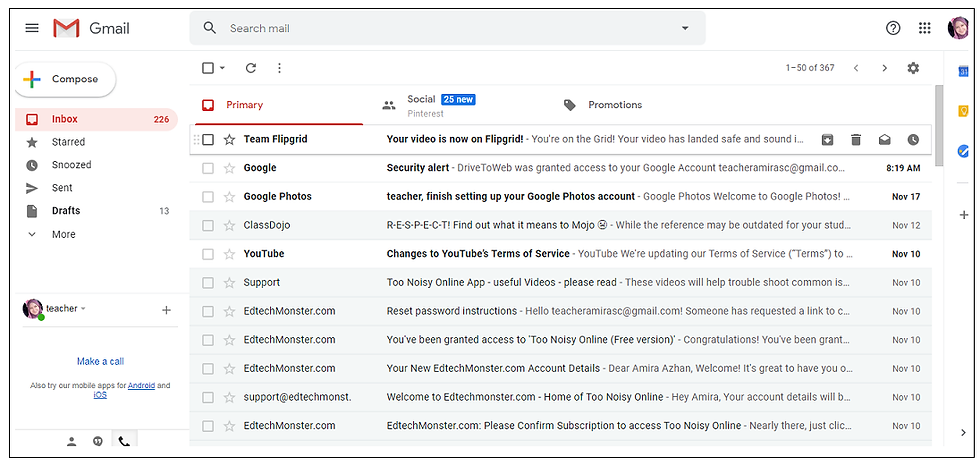Open 'Reset password instructions' email

coord(561,311)
